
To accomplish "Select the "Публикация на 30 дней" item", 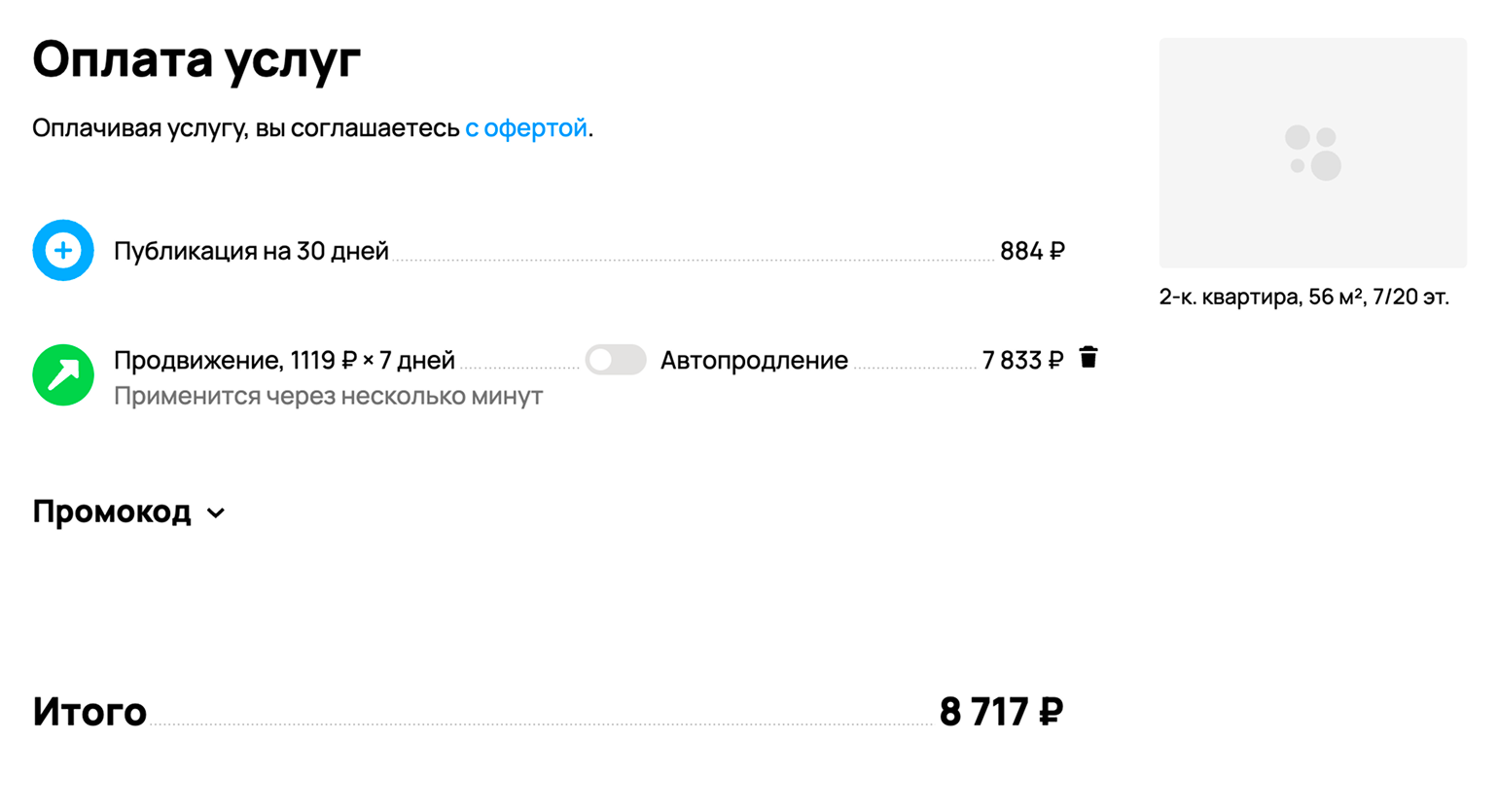I will coord(251,251).
